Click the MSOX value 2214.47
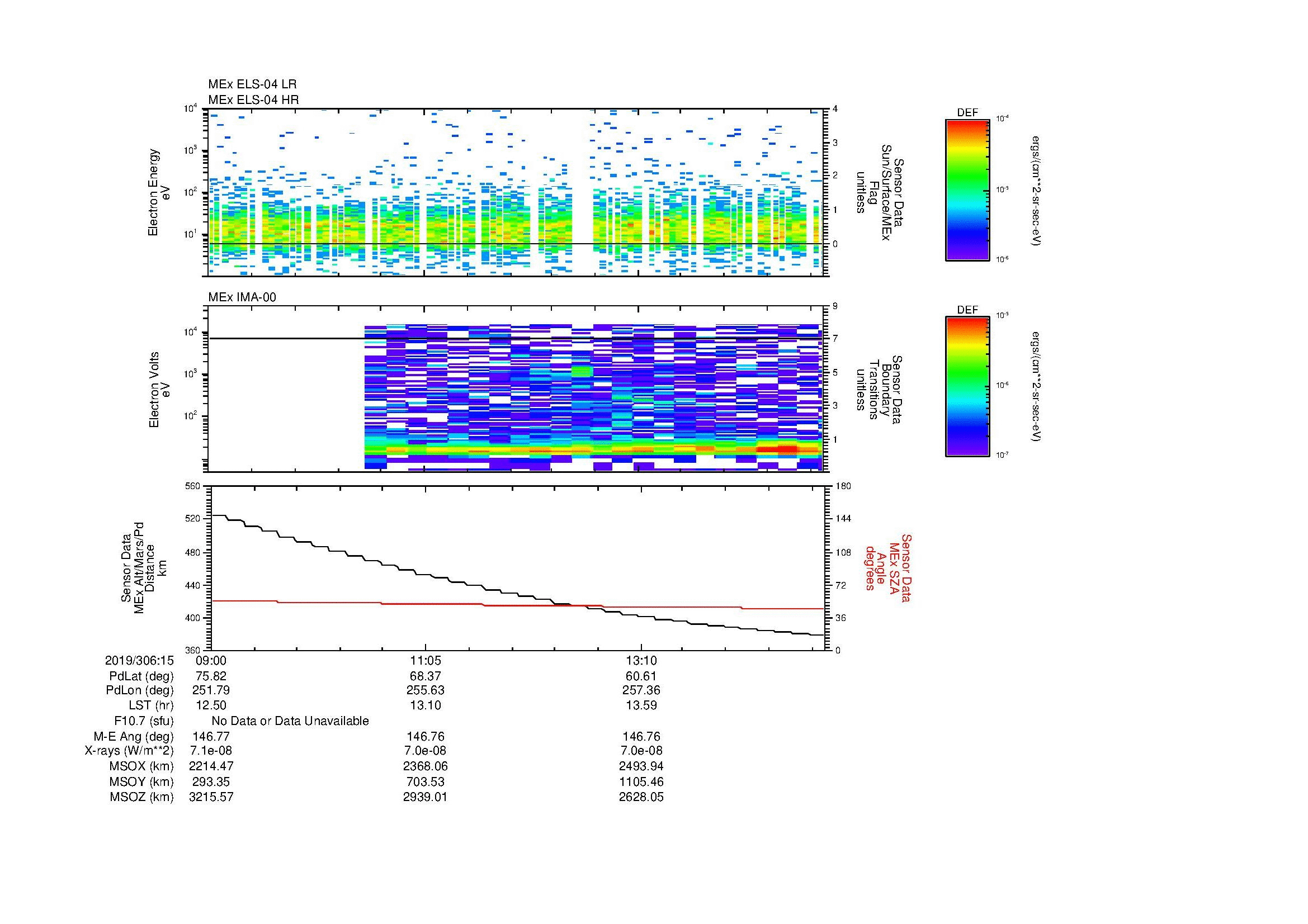 click(211, 766)
